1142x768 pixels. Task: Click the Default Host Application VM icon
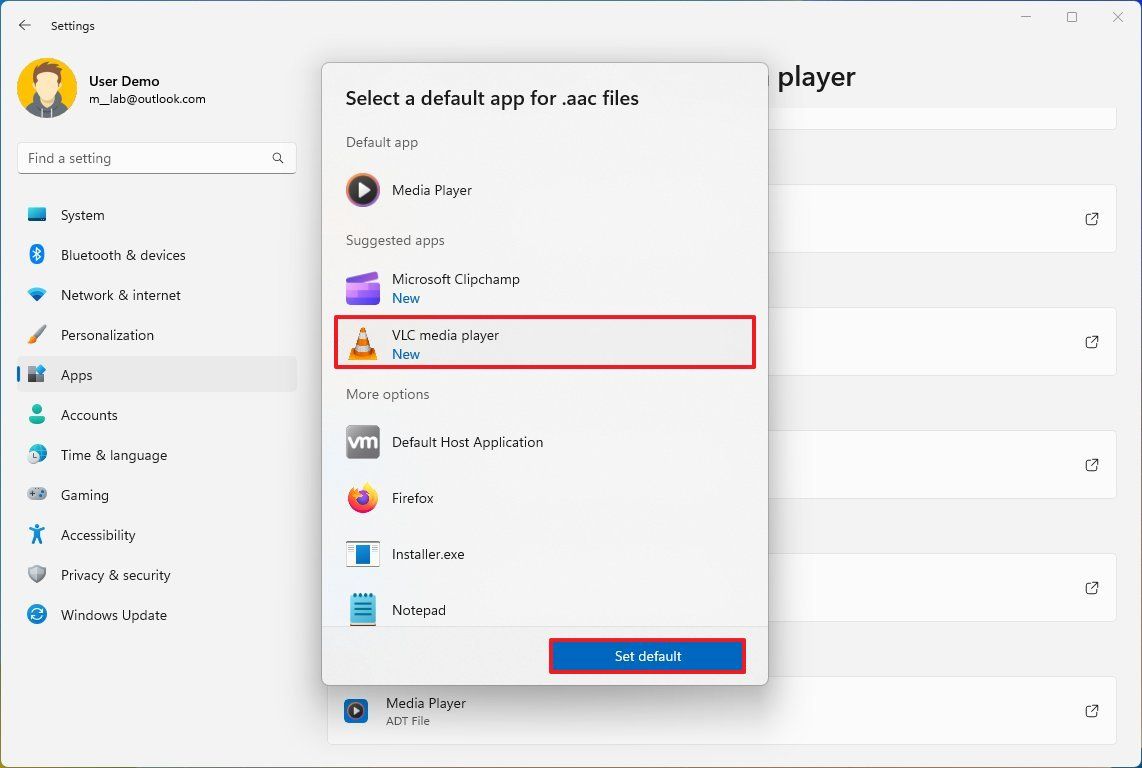362,442
